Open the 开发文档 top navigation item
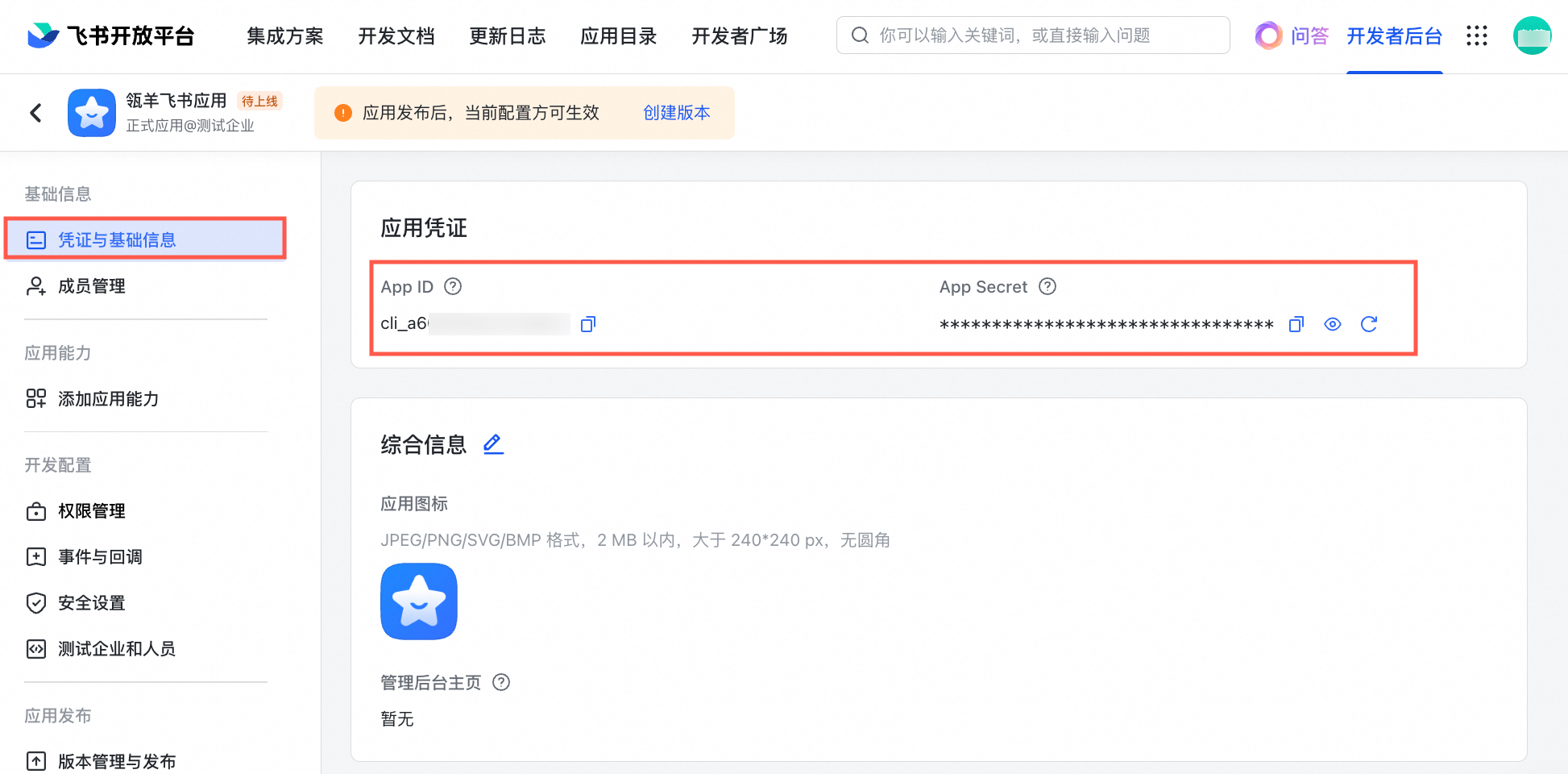Image resolution: width=1568 pixels, height=774 pixels. pyautogui.click(x=396, y=36)
